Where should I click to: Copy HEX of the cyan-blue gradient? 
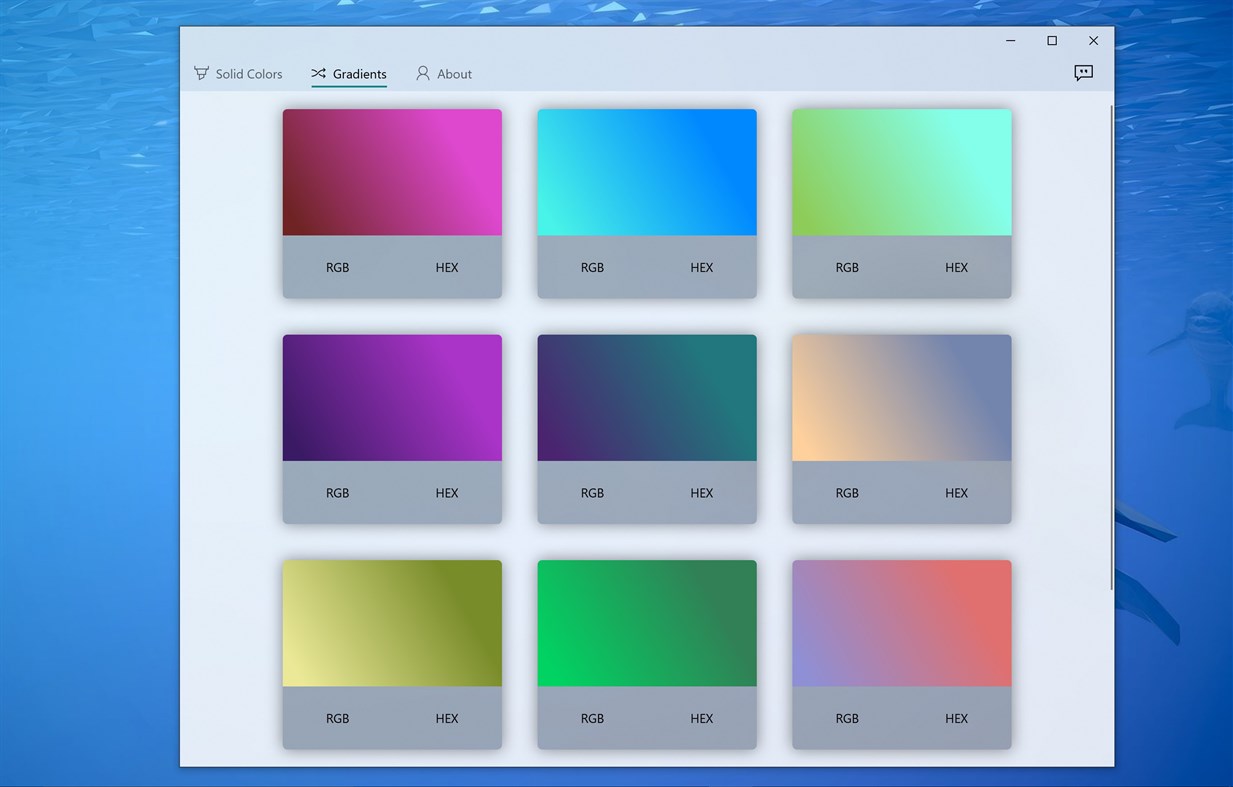701,267
